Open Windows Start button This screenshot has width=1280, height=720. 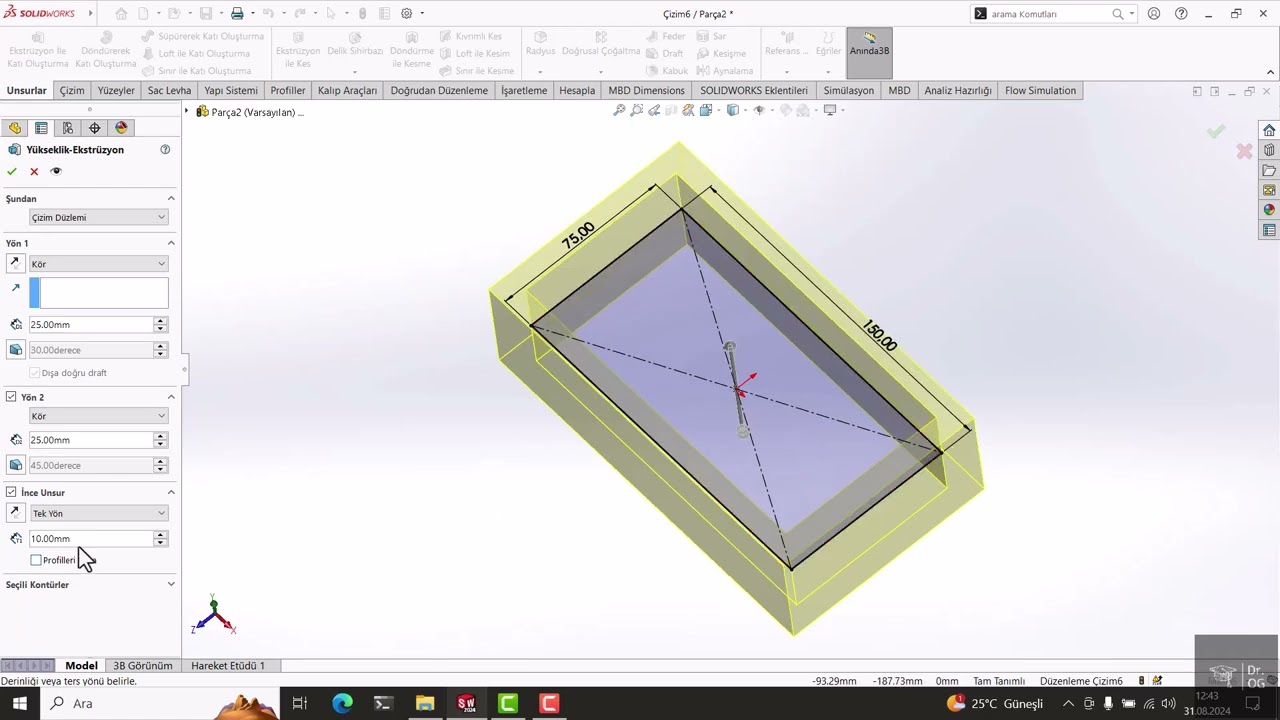19,703
